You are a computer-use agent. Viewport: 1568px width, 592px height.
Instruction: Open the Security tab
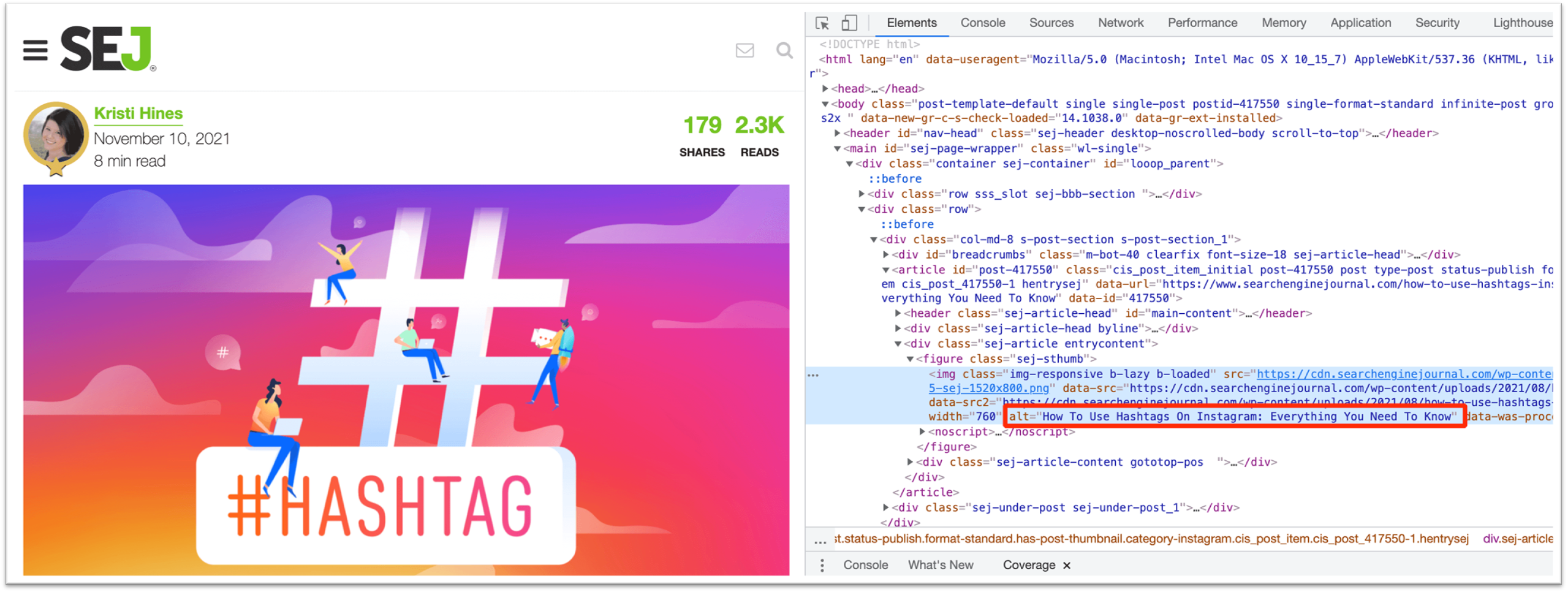coord(1436,23)
